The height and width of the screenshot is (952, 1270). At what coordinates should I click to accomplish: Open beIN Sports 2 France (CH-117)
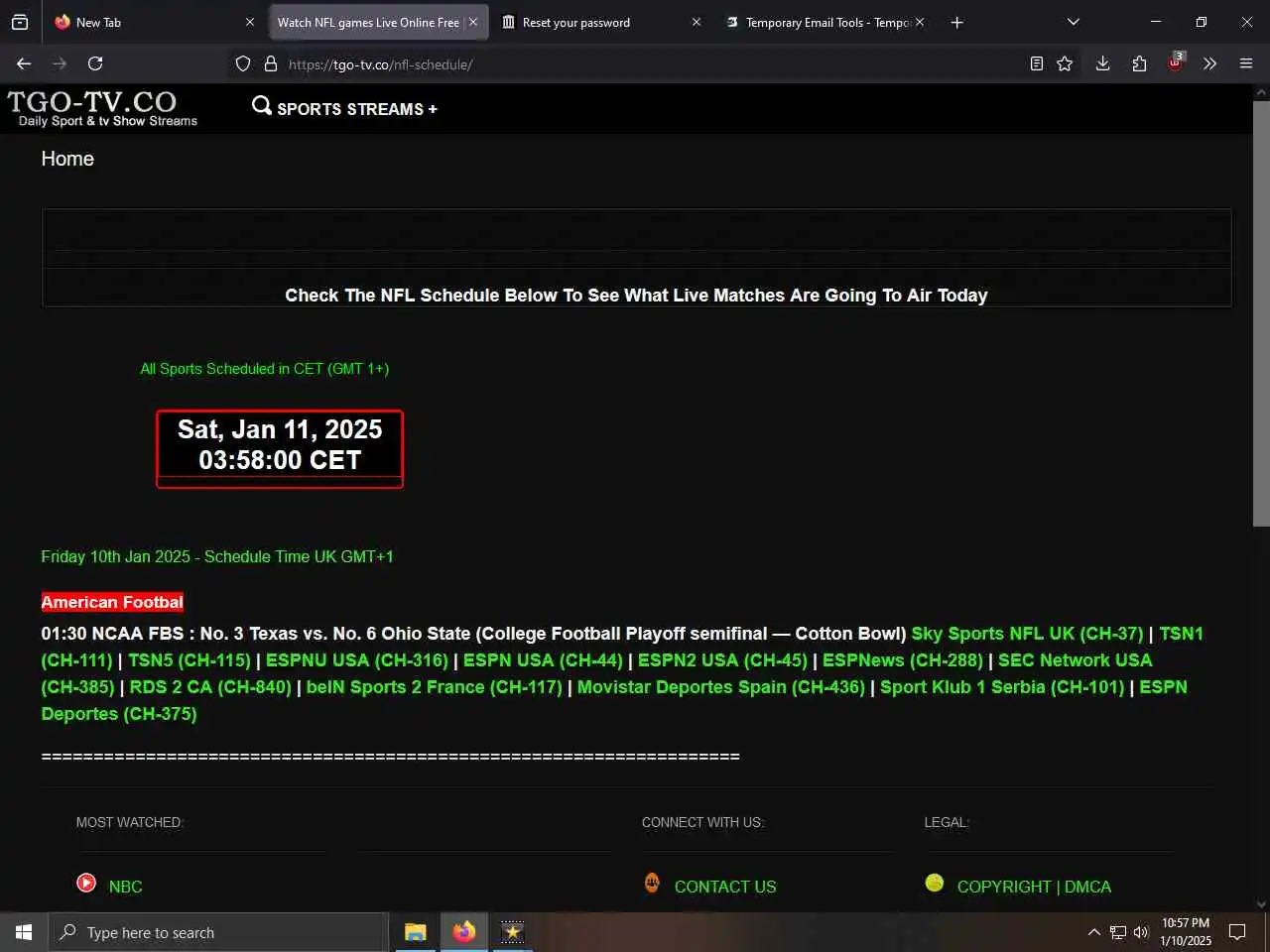[x=435, y=687]
